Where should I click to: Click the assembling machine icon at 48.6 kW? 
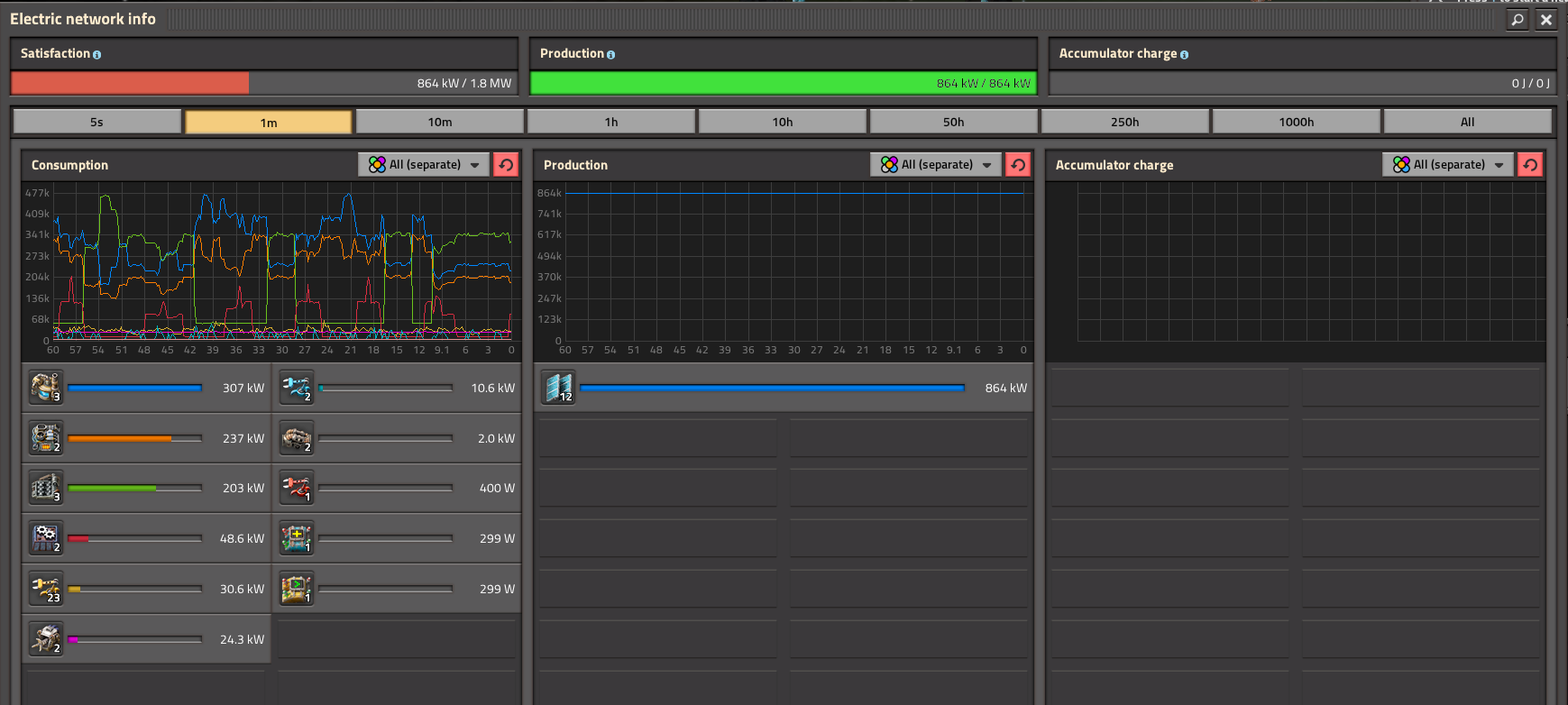(x=45, y=538)
